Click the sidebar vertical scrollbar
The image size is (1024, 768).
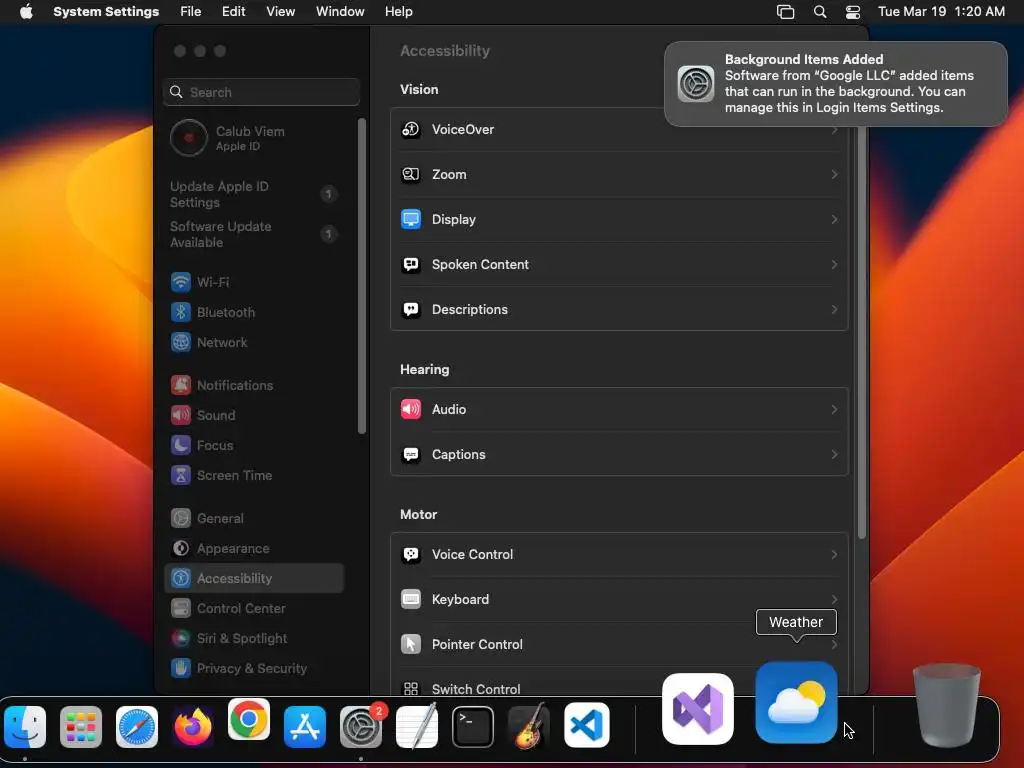pyautogui.click(x=362, y=276)
